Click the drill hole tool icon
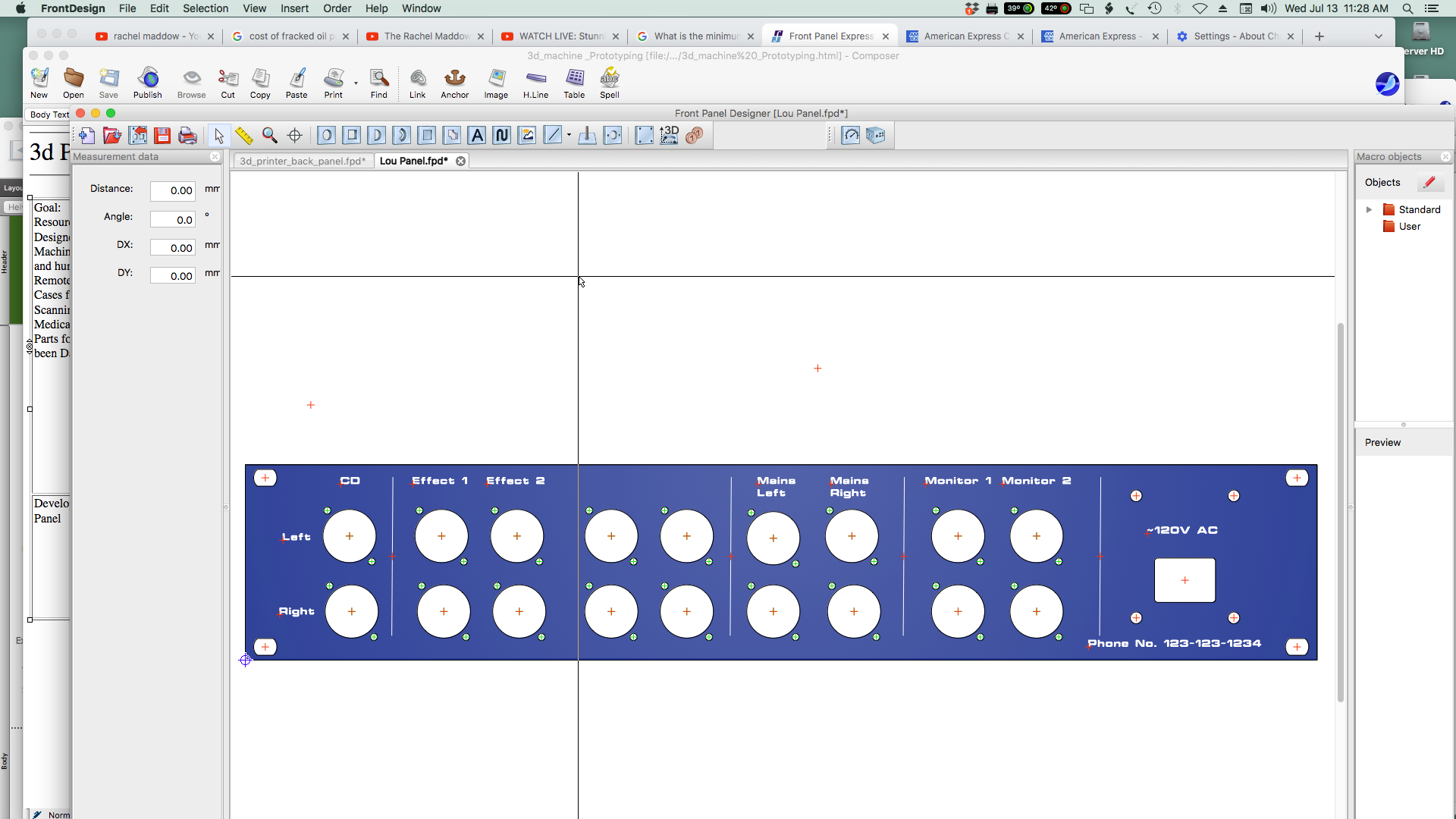1456x819 pixels. pos(326,136)
